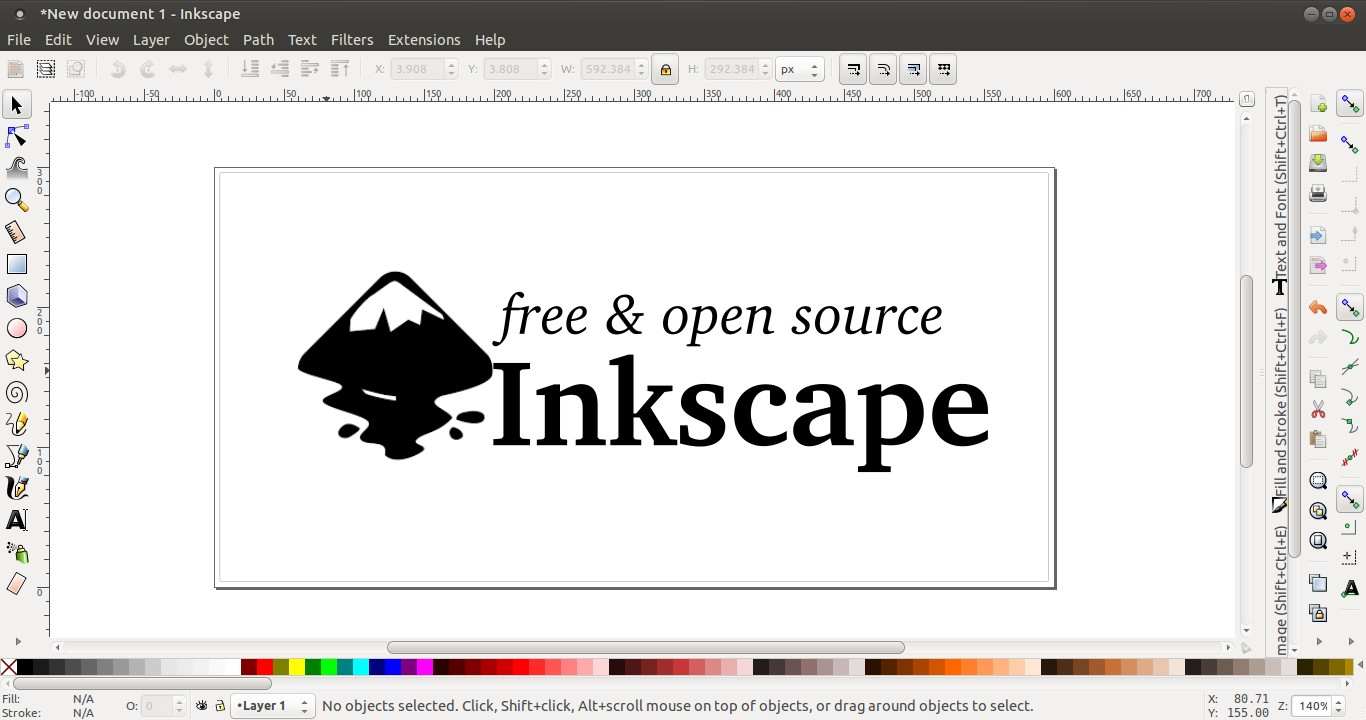Click the Open document folder icon
Viewport: 1366px width, 720px height.
click(1318, 134)
